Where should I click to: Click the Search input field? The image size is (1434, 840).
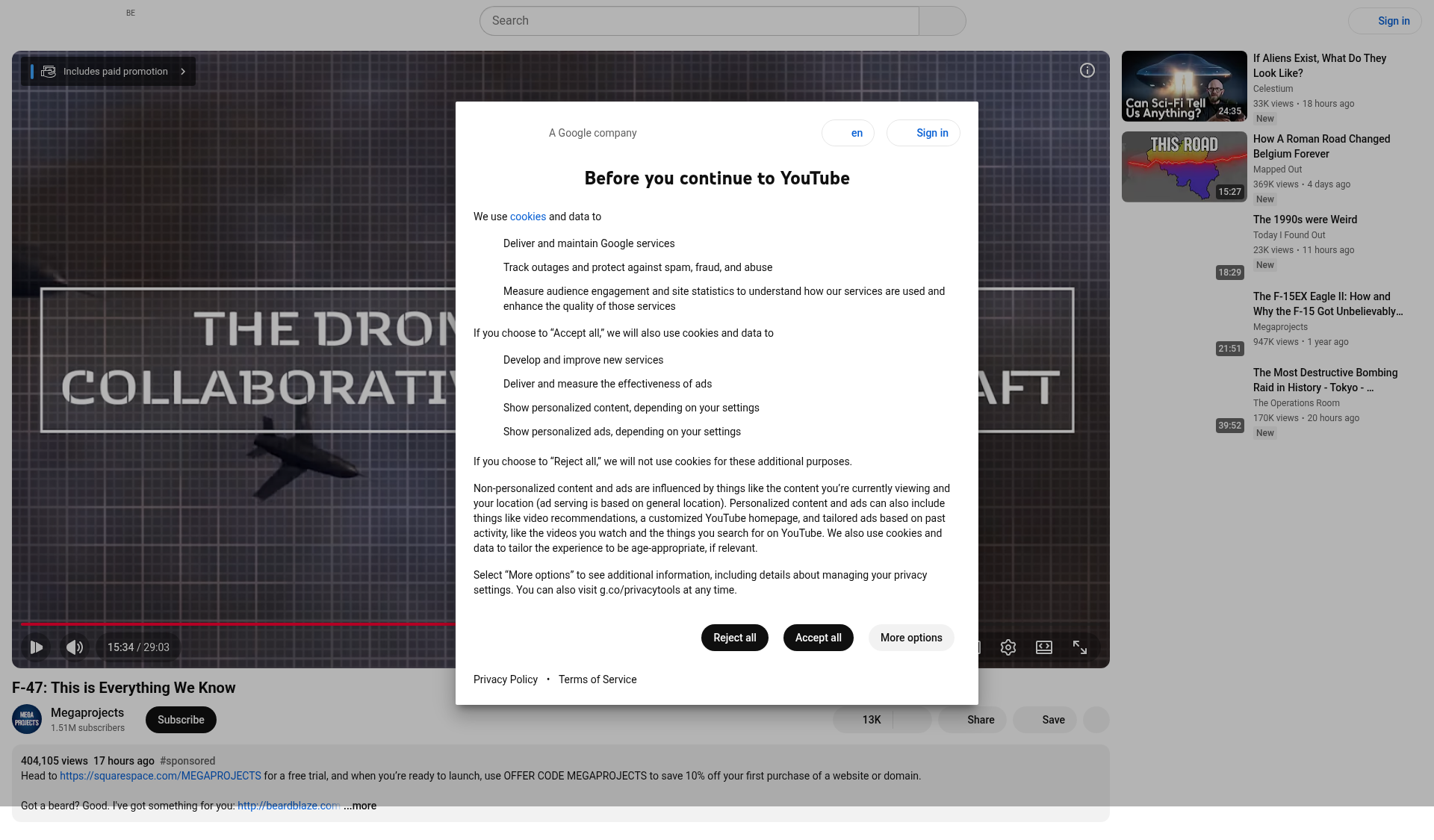pos(698,21)
